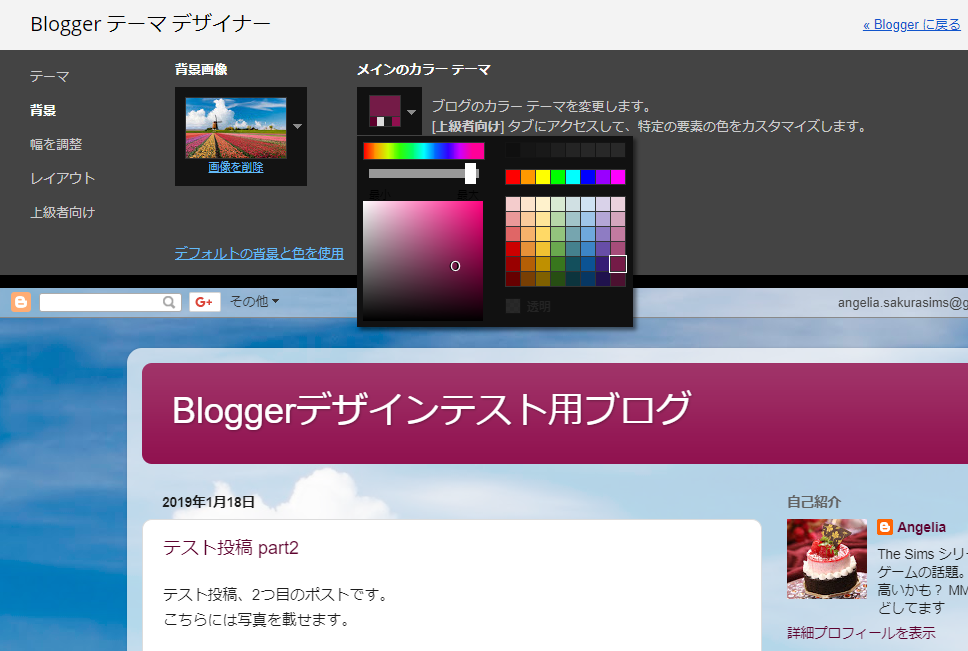968x651 pixels.
Task: Click the rainbow hue bar
Action: [x=424, y=151]
